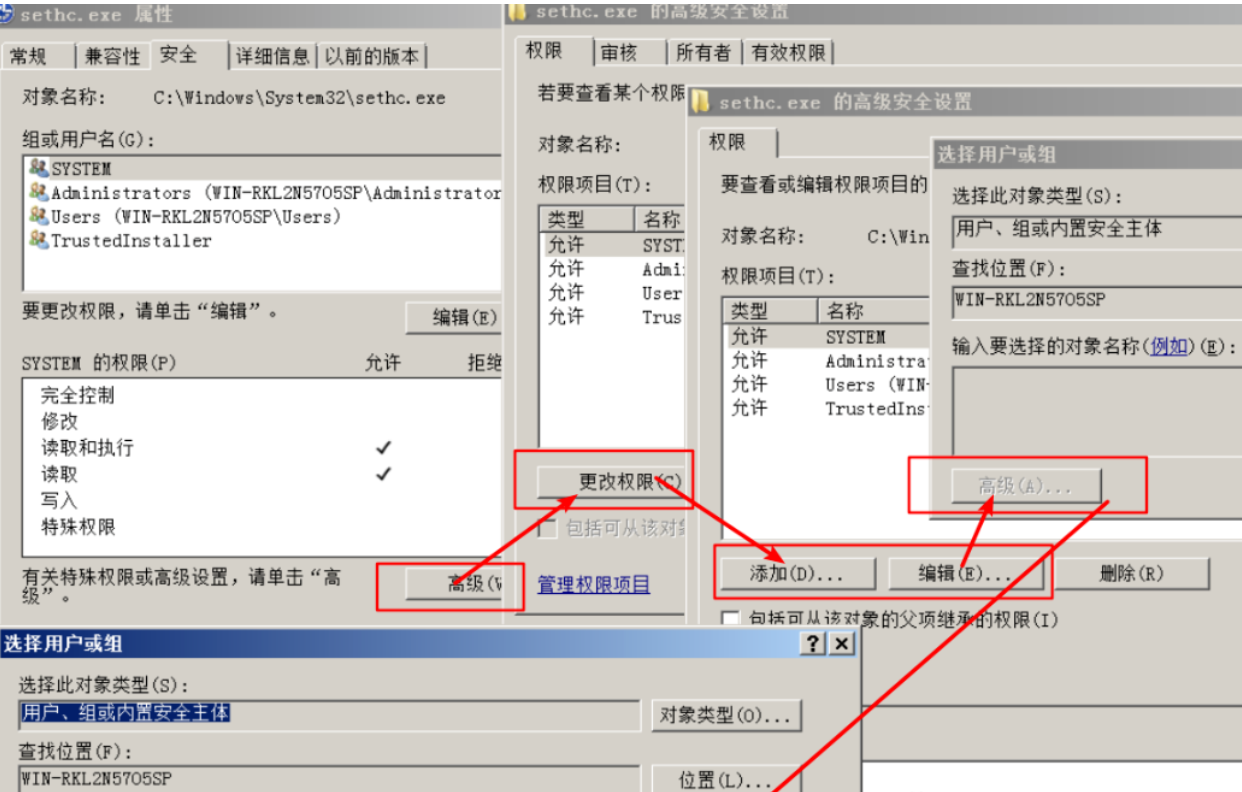Viewport: 1242px width, 792px height.
Task: Switch to the 有效权限 tab
Action: pyautogui.click(x=791, y=50)
